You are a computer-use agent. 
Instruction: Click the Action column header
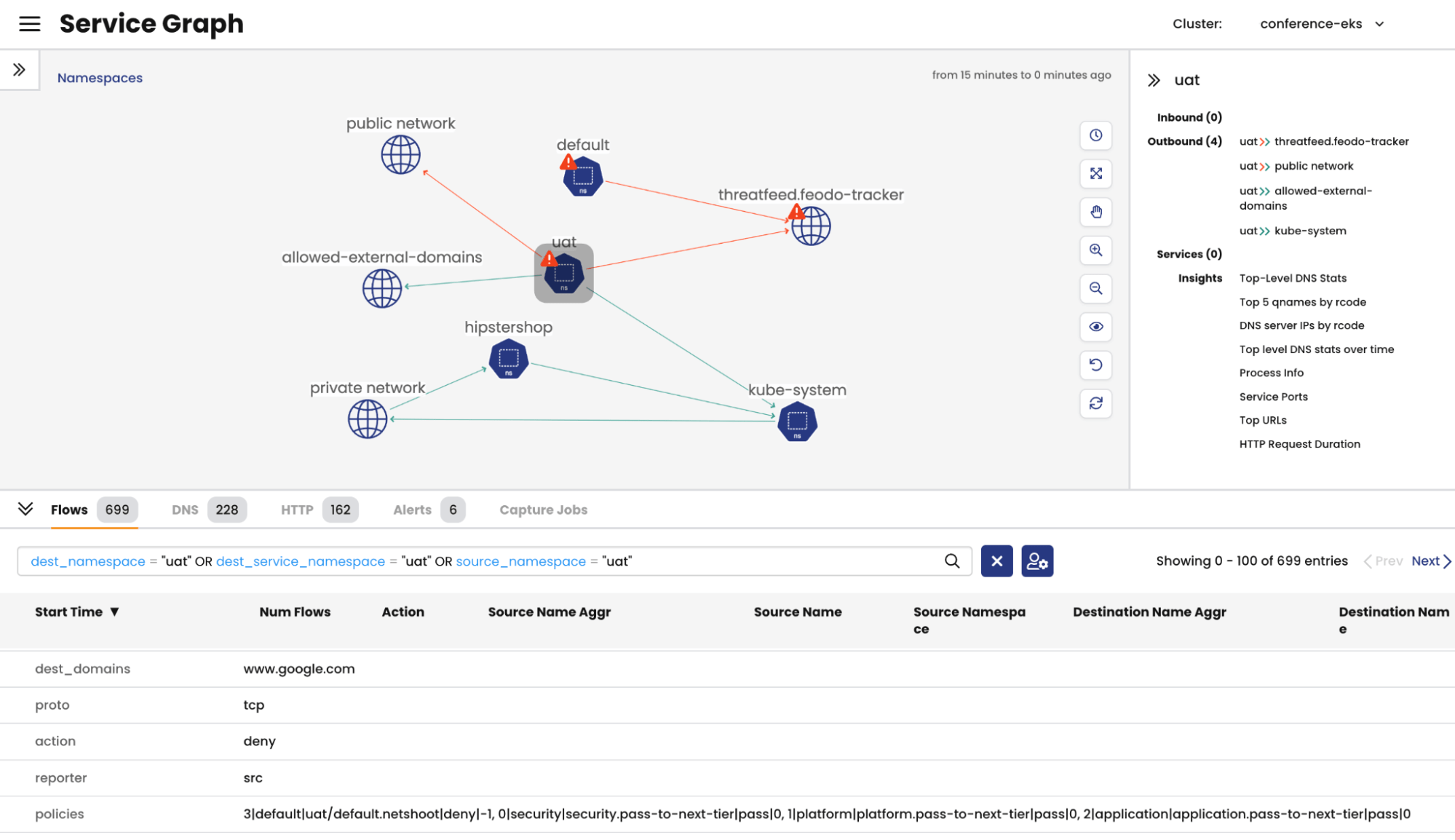coord(403,612)
